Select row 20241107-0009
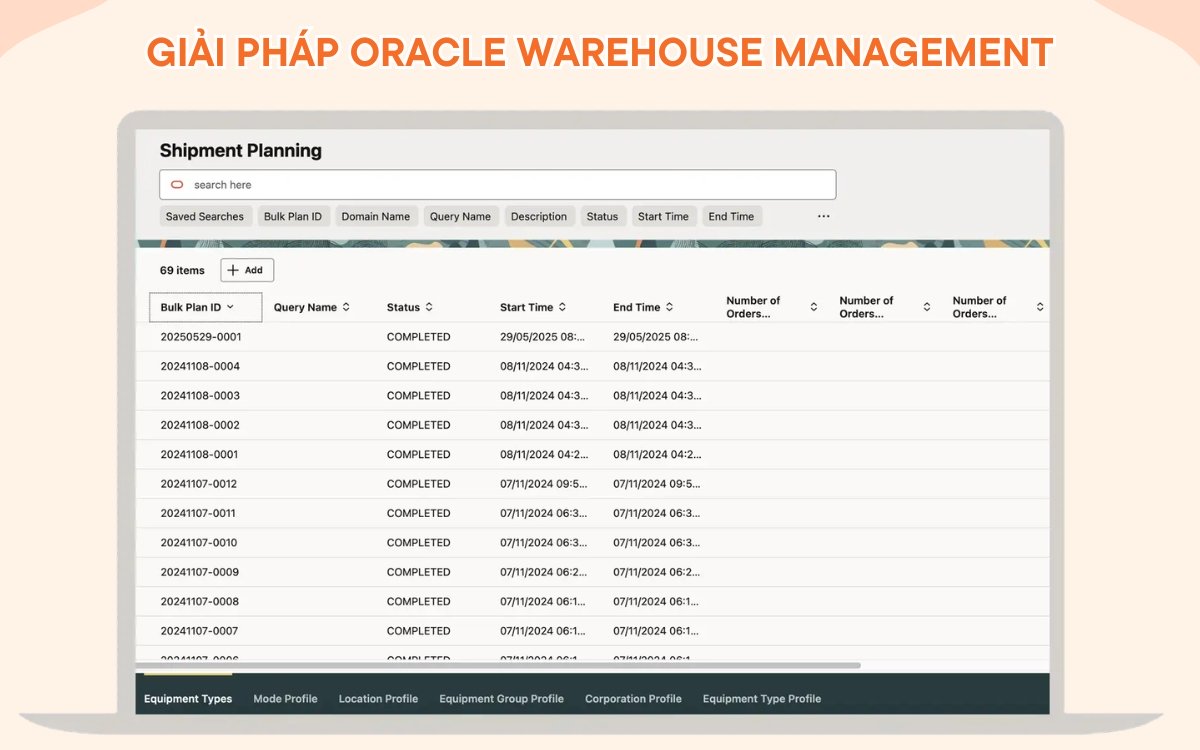The image size is (1200, 750). coord(593,572)
